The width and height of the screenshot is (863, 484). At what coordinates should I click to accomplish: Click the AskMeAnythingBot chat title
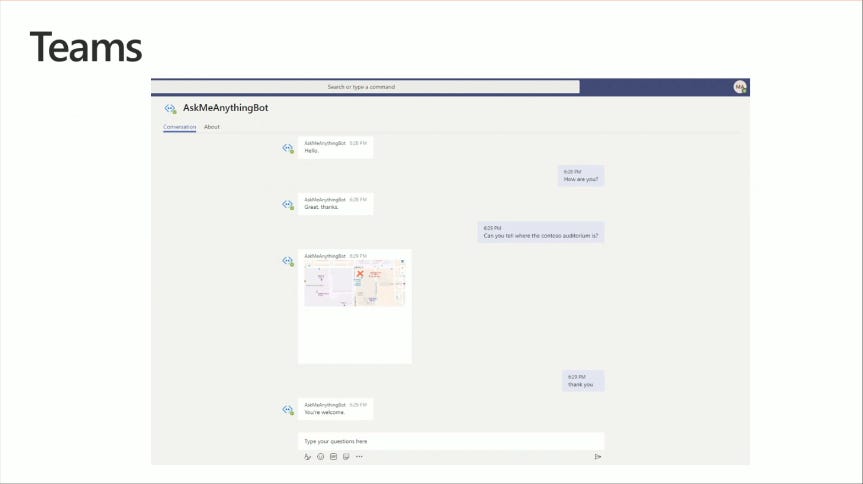[226, 108]
